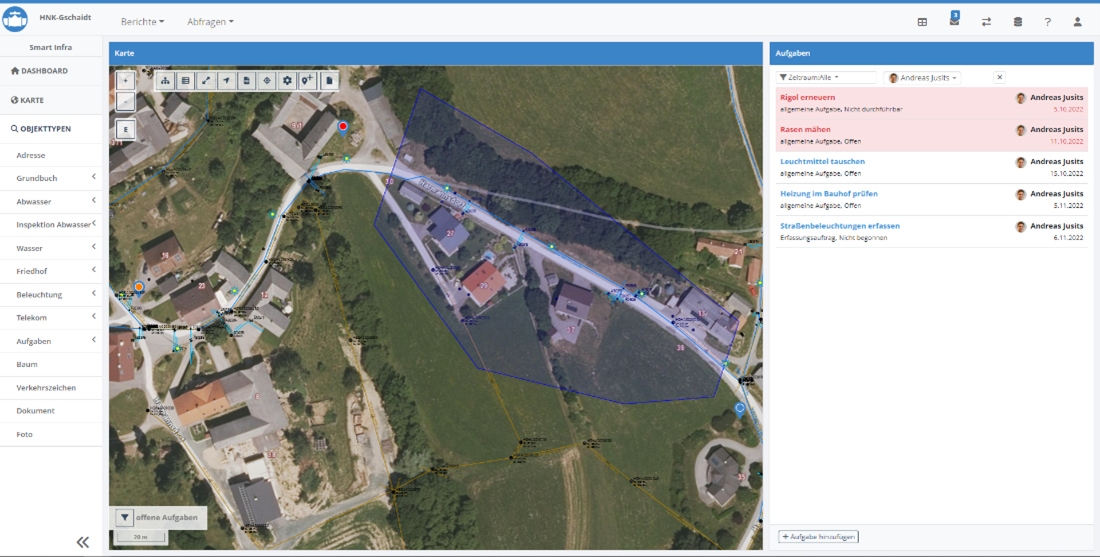Viewport: 1100px width, 557px height.
Task: Click the add location marker tool
Action: 308,81
